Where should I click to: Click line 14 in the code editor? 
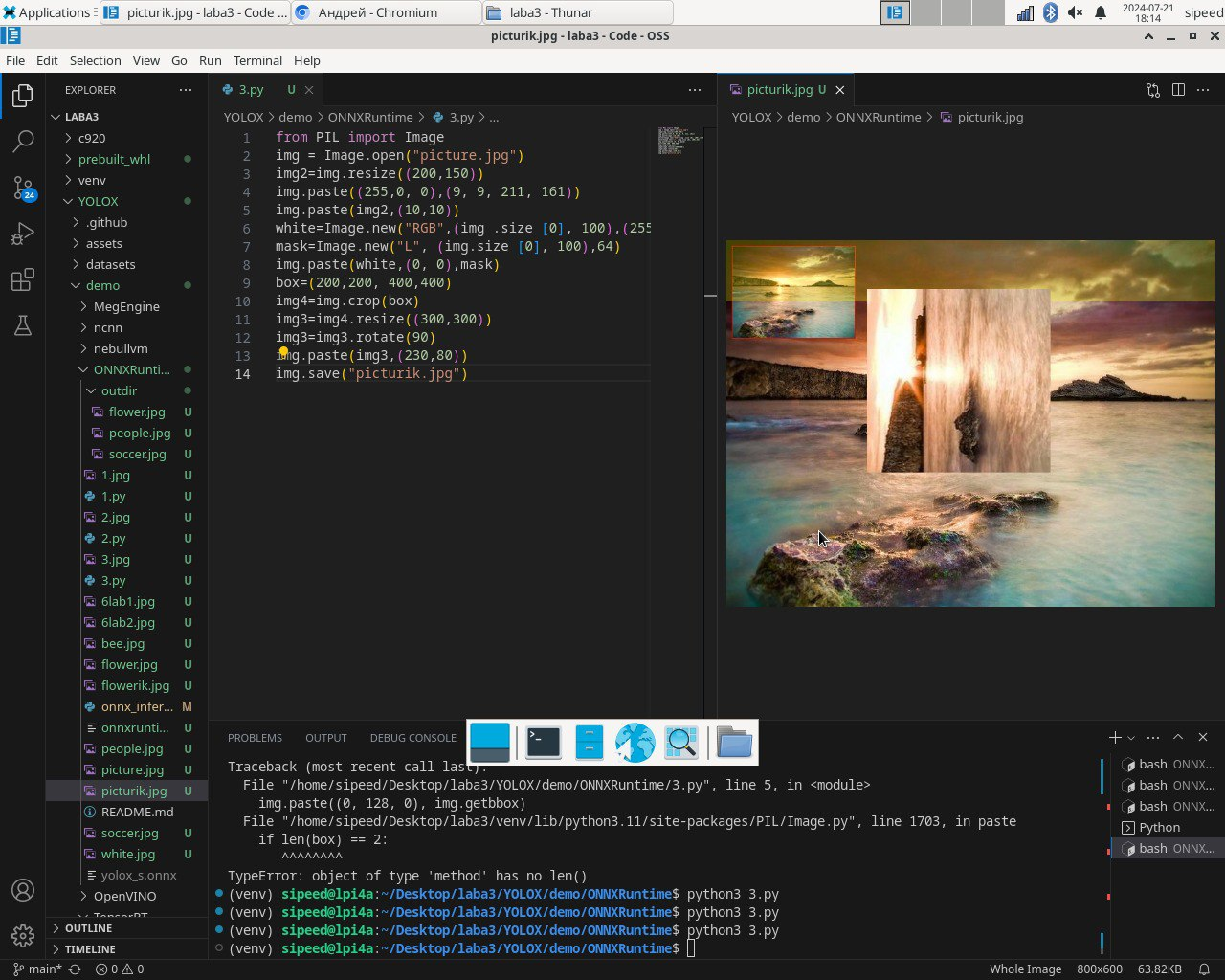(x=371, y=373)
